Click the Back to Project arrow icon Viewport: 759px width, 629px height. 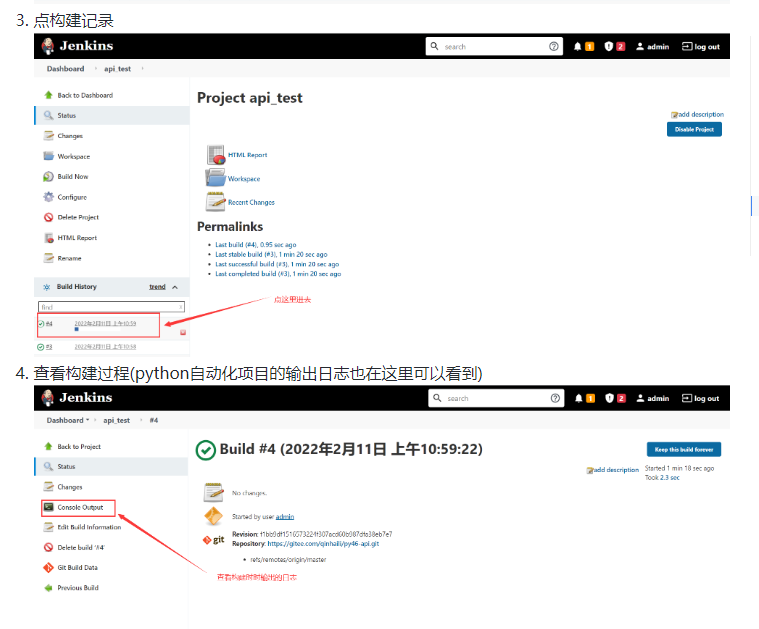coord(48,446)
